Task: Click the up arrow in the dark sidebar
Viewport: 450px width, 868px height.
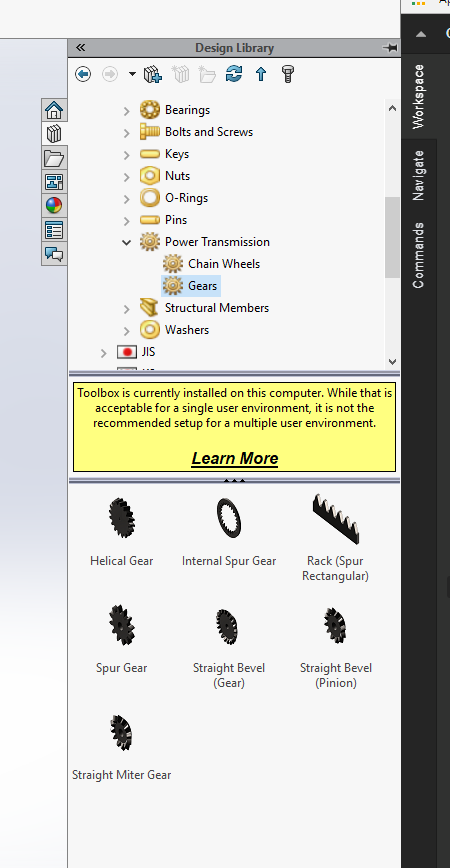Action: pyautogui.click(x=421, y=34)
